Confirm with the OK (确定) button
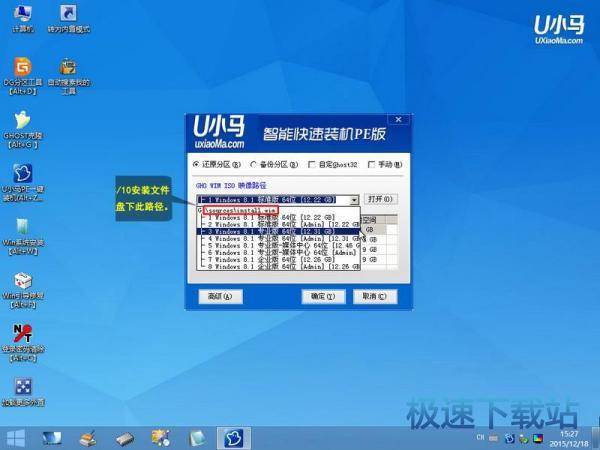 tap(323, 296)
